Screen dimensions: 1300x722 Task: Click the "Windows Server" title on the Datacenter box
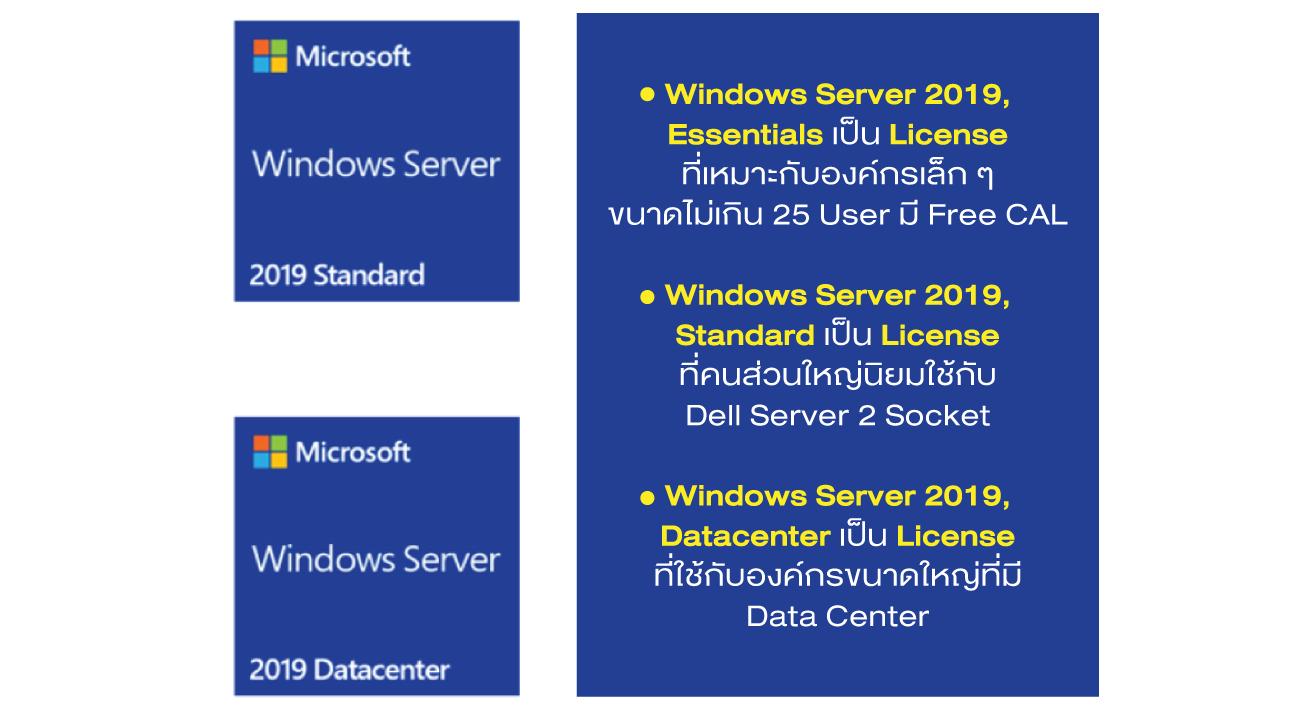point(376,558)
